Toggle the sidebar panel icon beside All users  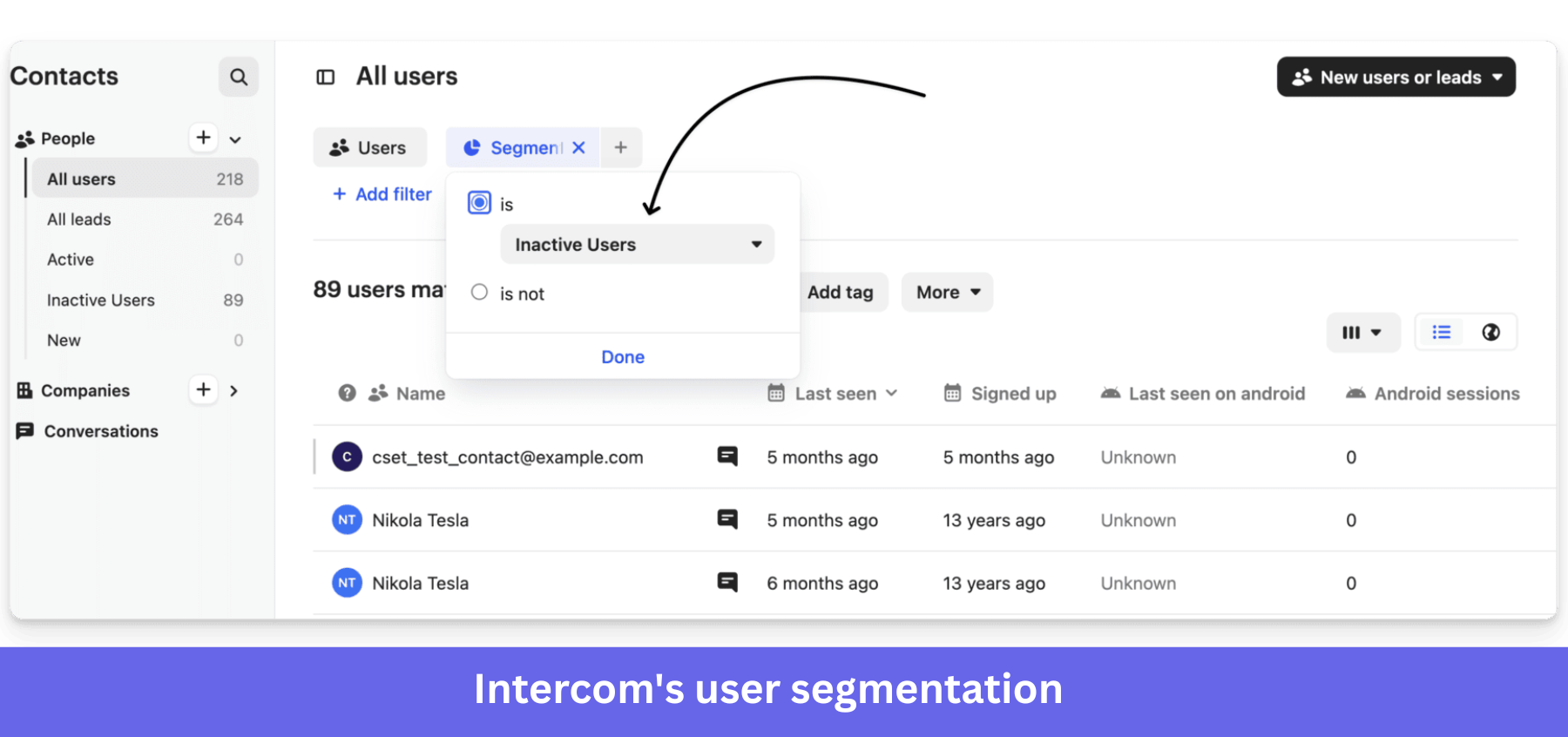(x=326, y=78)
